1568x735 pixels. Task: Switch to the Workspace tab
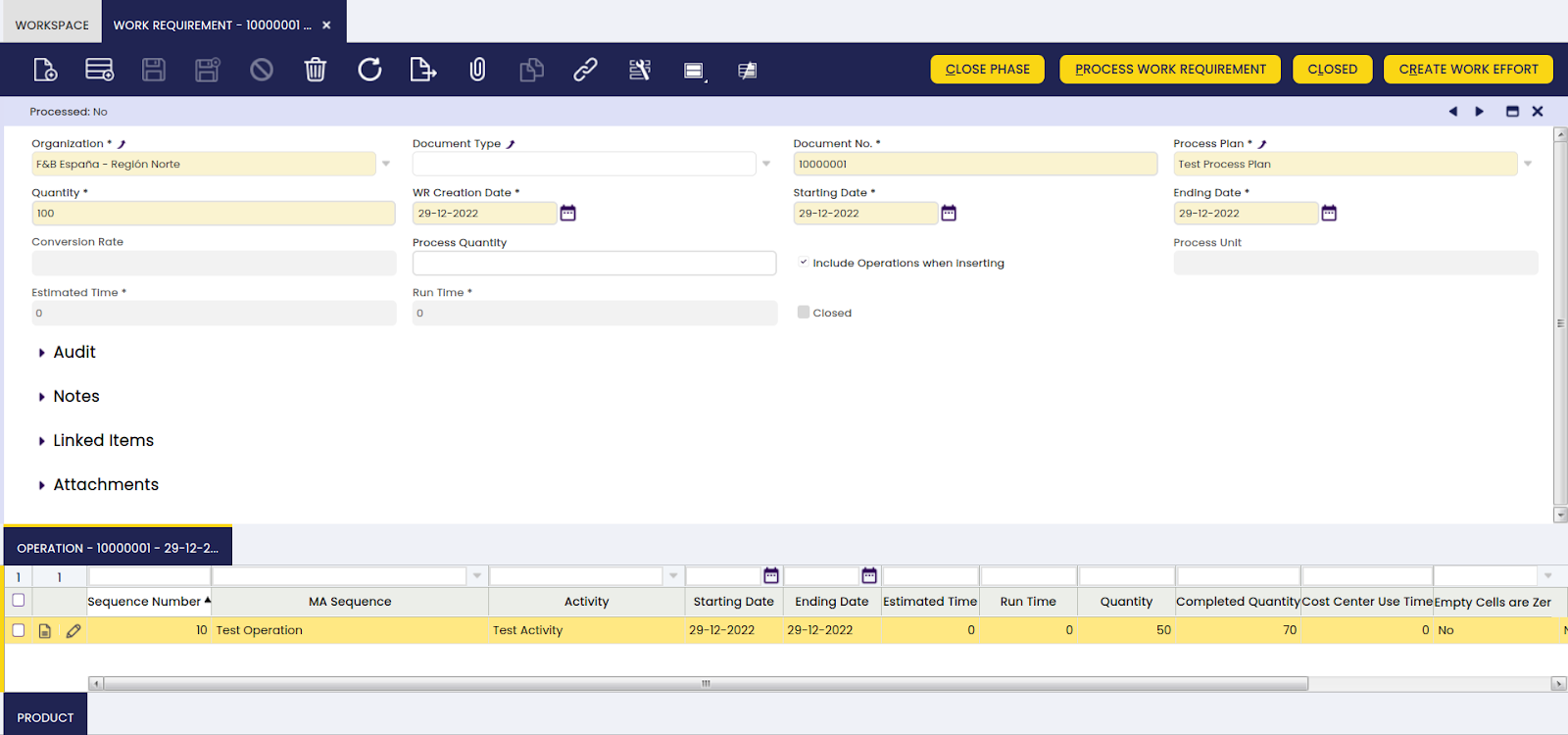pos(52,24)
